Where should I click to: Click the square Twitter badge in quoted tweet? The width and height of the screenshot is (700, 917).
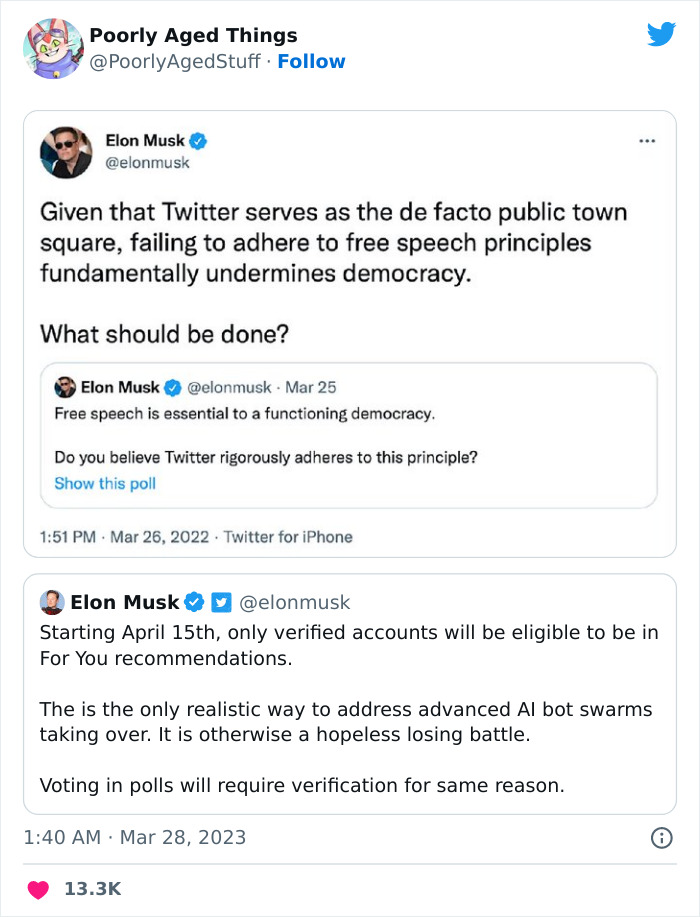(x=222, y=602)
